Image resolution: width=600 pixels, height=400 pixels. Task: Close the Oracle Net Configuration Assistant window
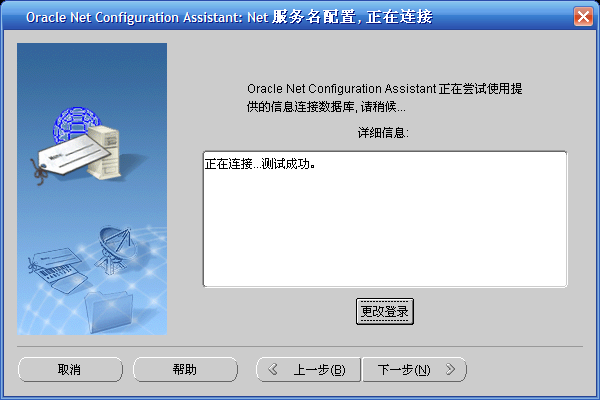pos(583,16)
